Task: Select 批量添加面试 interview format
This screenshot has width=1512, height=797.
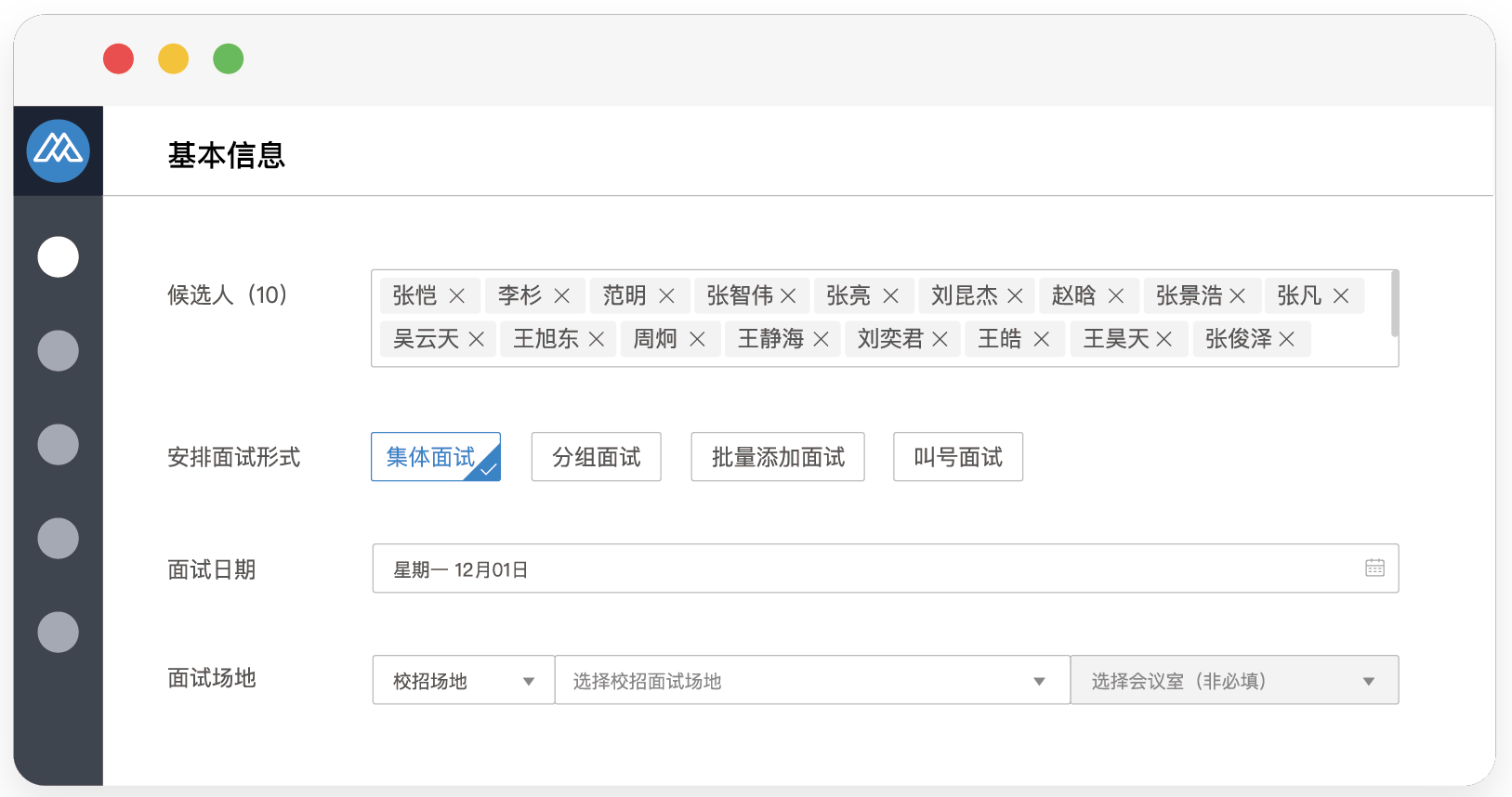Action: tap(778, 457)
